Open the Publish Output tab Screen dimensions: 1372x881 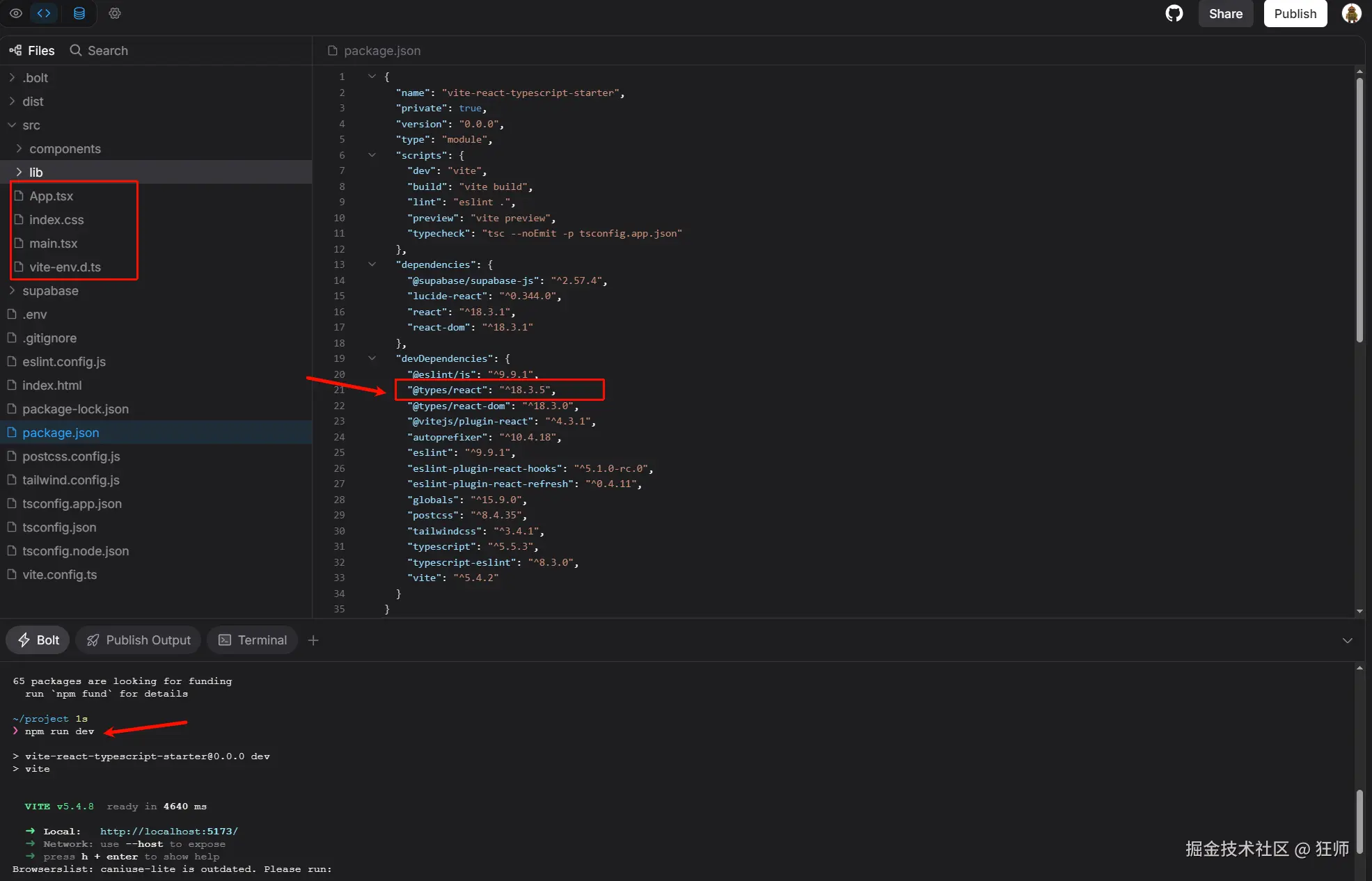coord(138,640)
